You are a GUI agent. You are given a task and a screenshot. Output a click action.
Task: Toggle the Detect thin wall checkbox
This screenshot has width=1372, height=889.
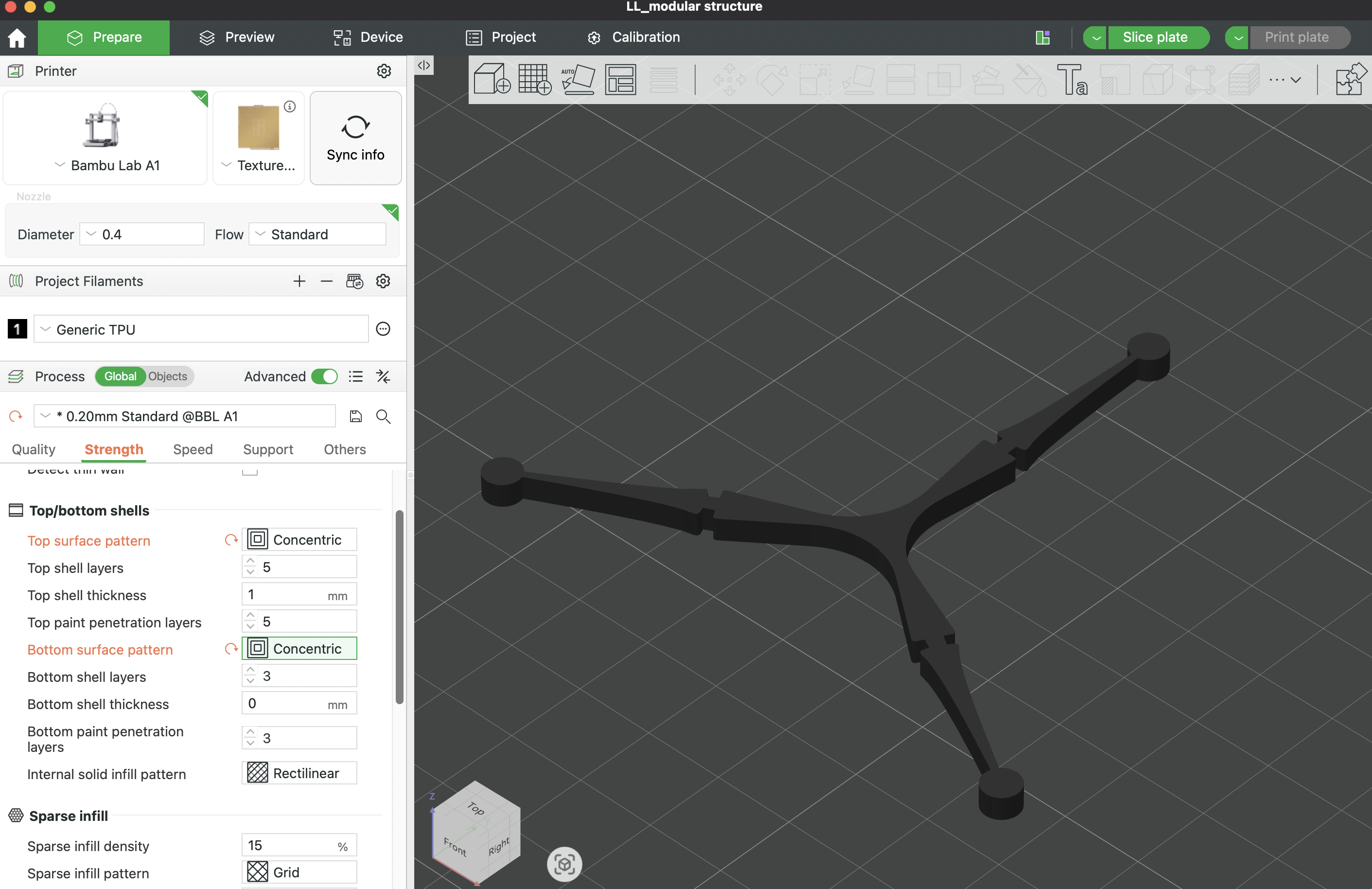[249, 471]
